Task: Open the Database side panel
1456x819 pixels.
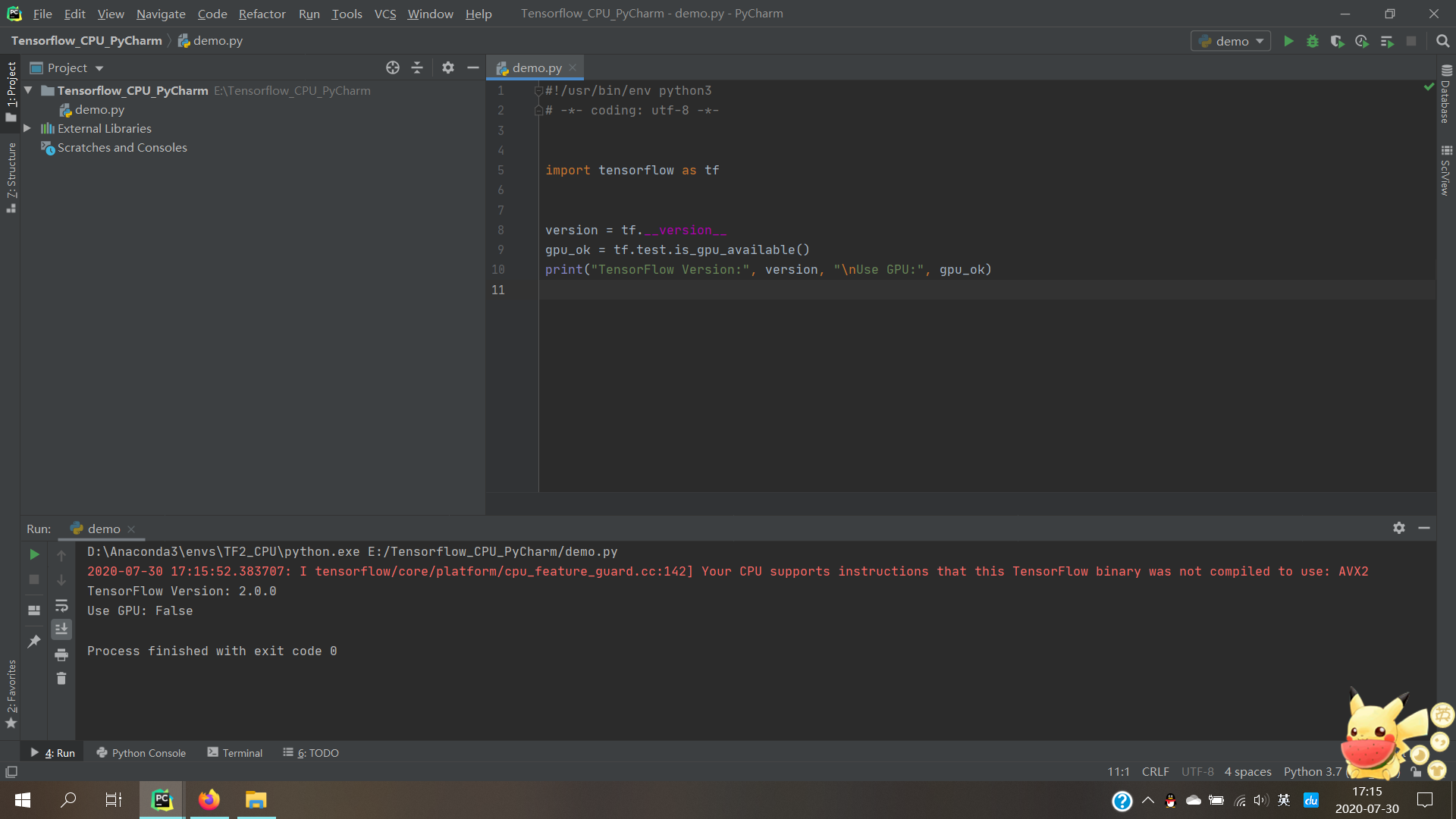Action: point(1446,94)
